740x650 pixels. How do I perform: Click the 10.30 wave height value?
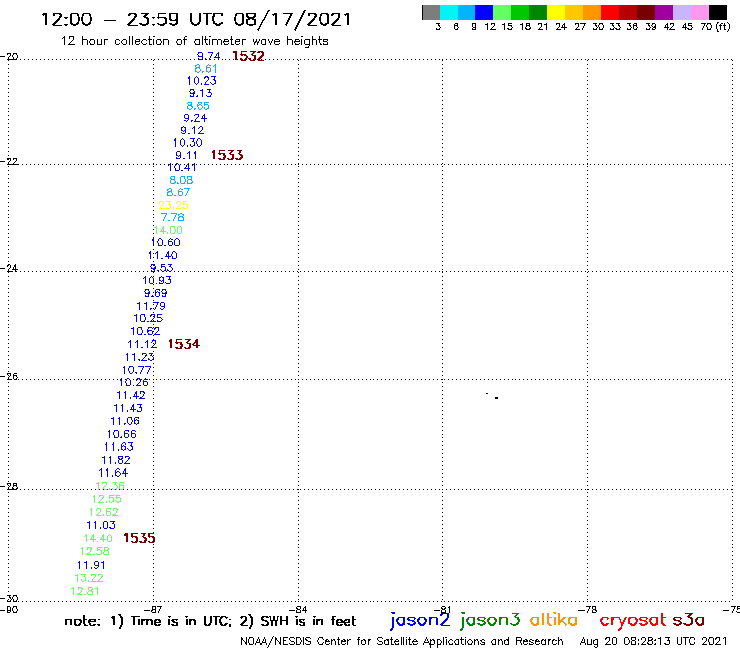pos(187,143)
